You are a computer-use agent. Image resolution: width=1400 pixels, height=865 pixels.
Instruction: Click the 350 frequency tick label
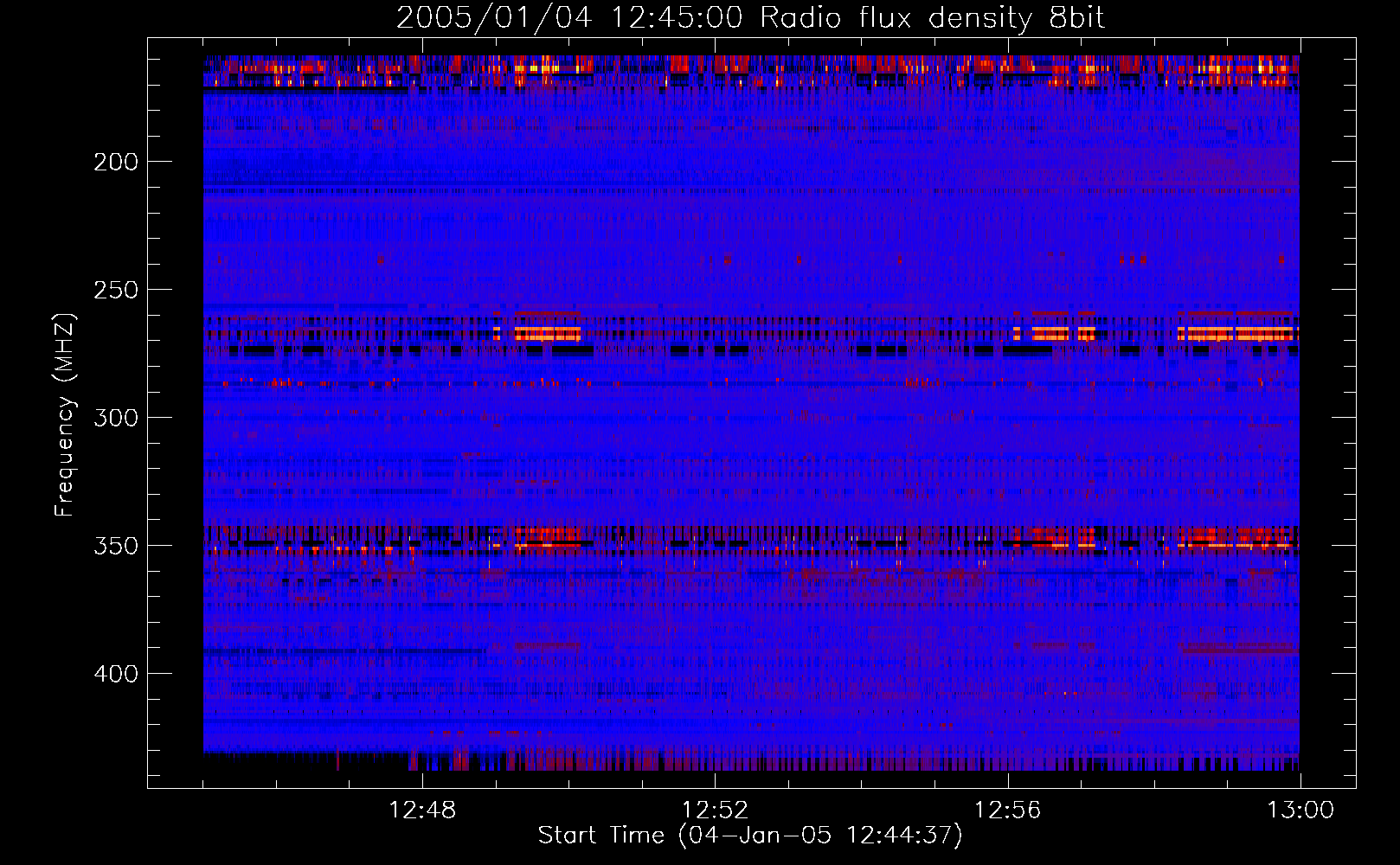pos(116,546)
